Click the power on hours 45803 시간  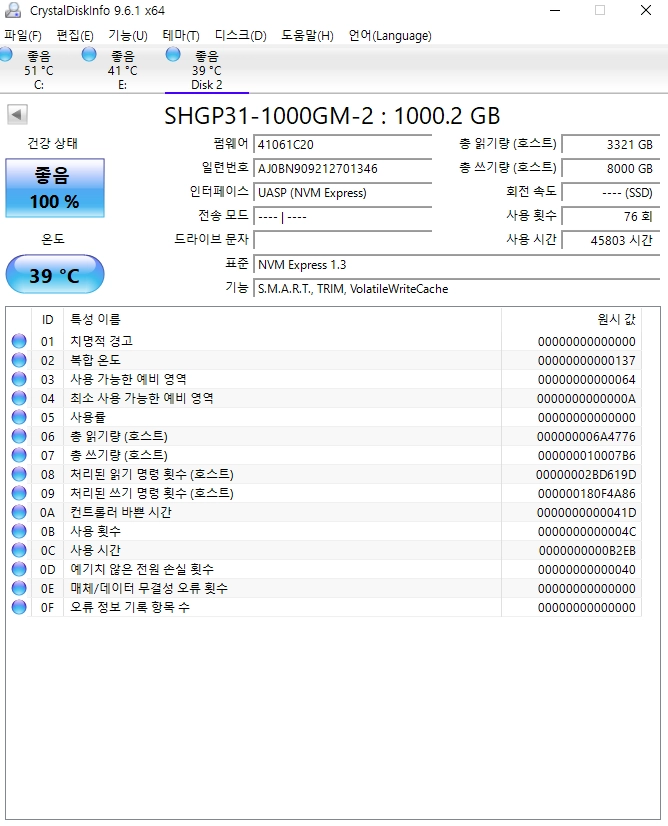click(611, 241)
